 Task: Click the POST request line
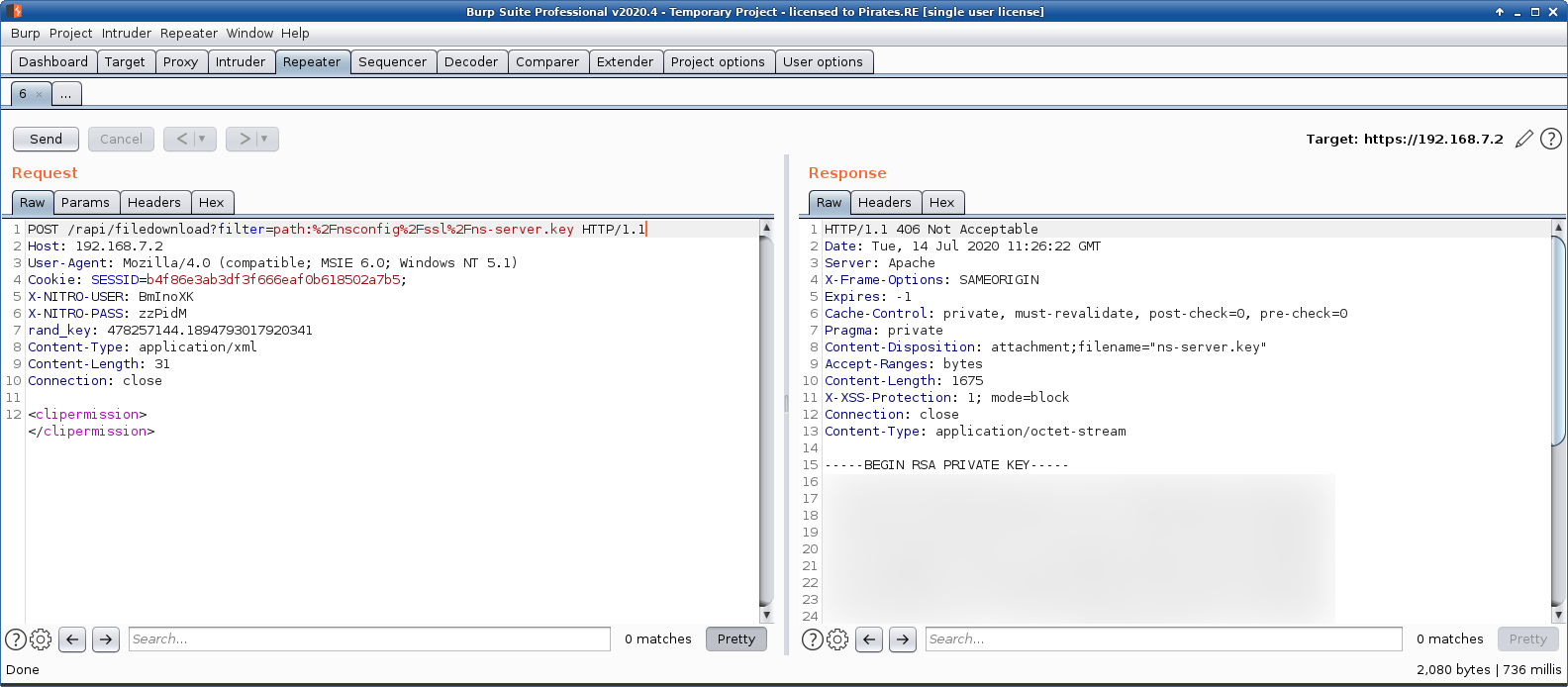click(337, 230)
